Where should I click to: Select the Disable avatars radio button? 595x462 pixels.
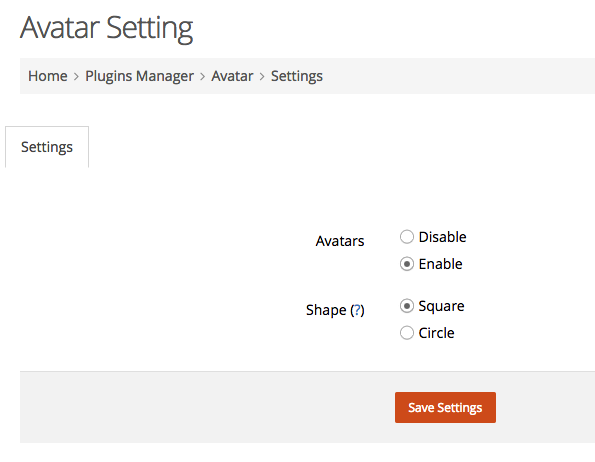tap(406, 237)
